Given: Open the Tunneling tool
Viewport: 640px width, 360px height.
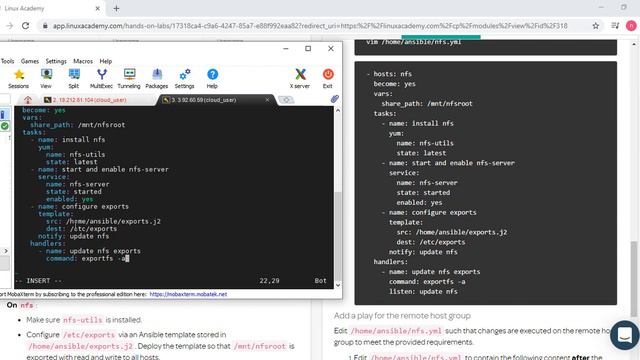Looking at the screenshot, I should tap(129, 78).
